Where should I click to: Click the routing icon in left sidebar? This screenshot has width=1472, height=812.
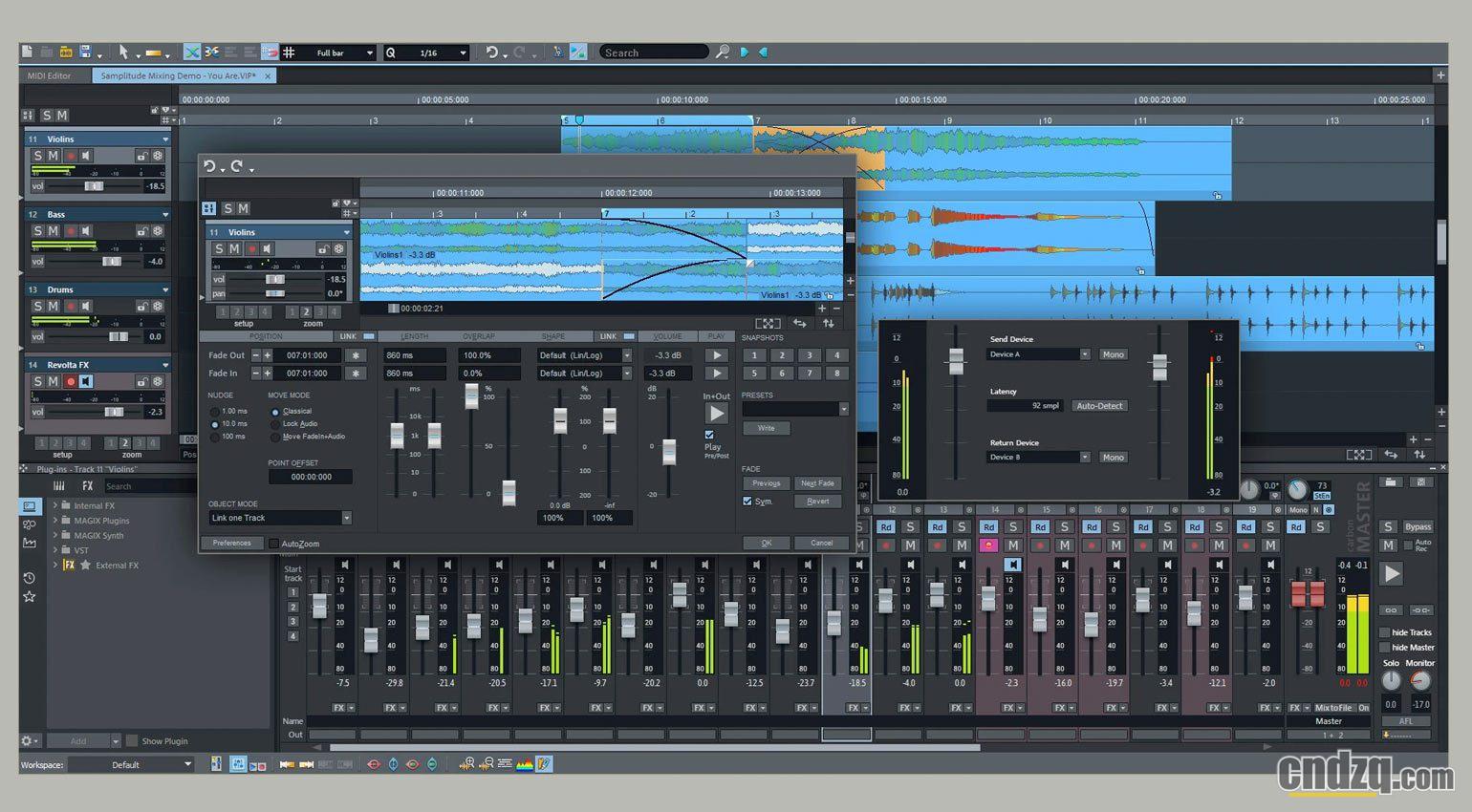click(x=29, y=524)
